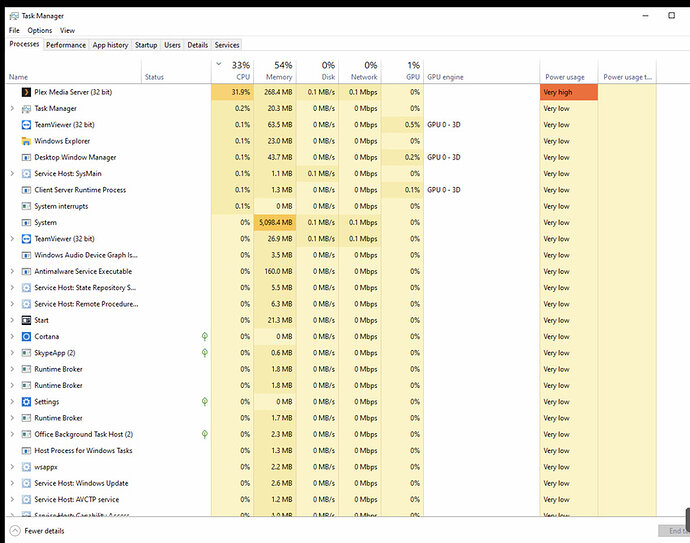Click the wsappx process icon
The height and width of the screenshot is (543, 690).
pos(26,466)
